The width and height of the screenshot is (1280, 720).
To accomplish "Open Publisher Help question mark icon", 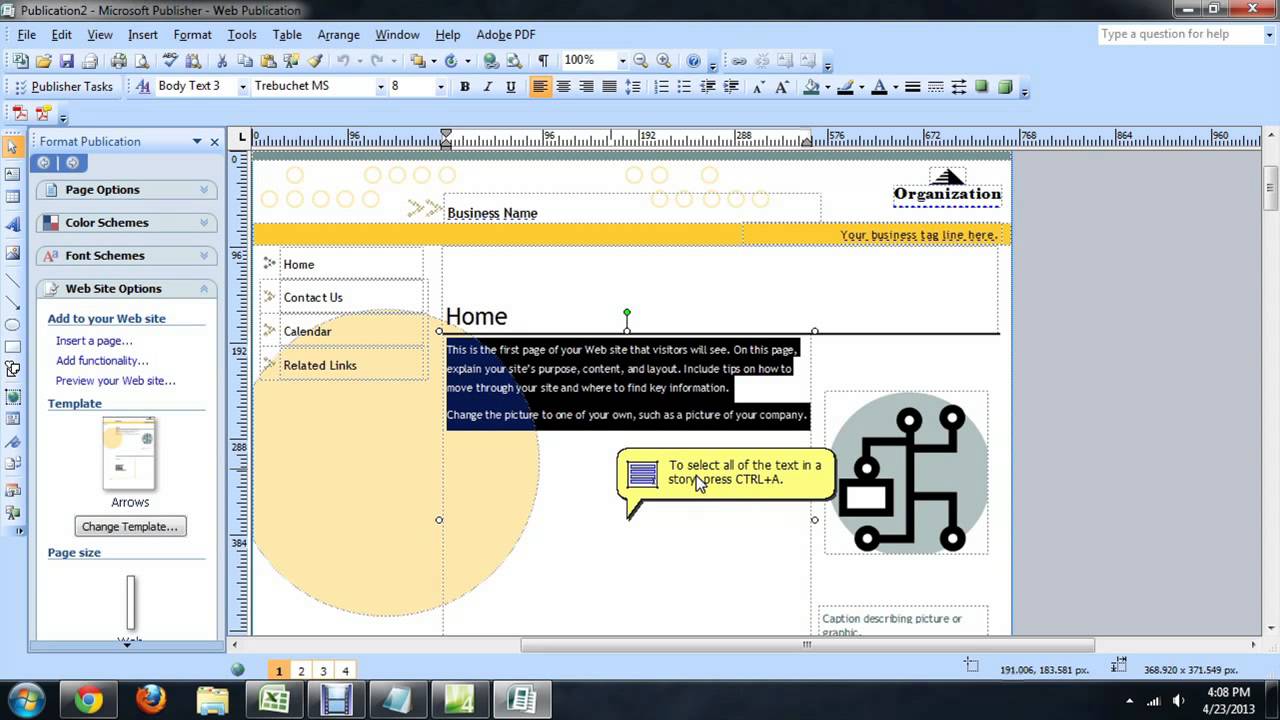I will (693, 61).
